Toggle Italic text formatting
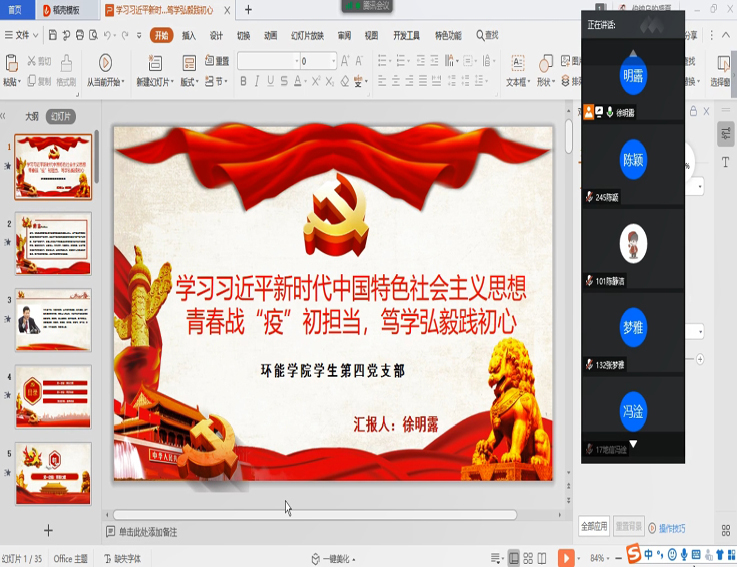Screen dimensions: 737x567 258,81
